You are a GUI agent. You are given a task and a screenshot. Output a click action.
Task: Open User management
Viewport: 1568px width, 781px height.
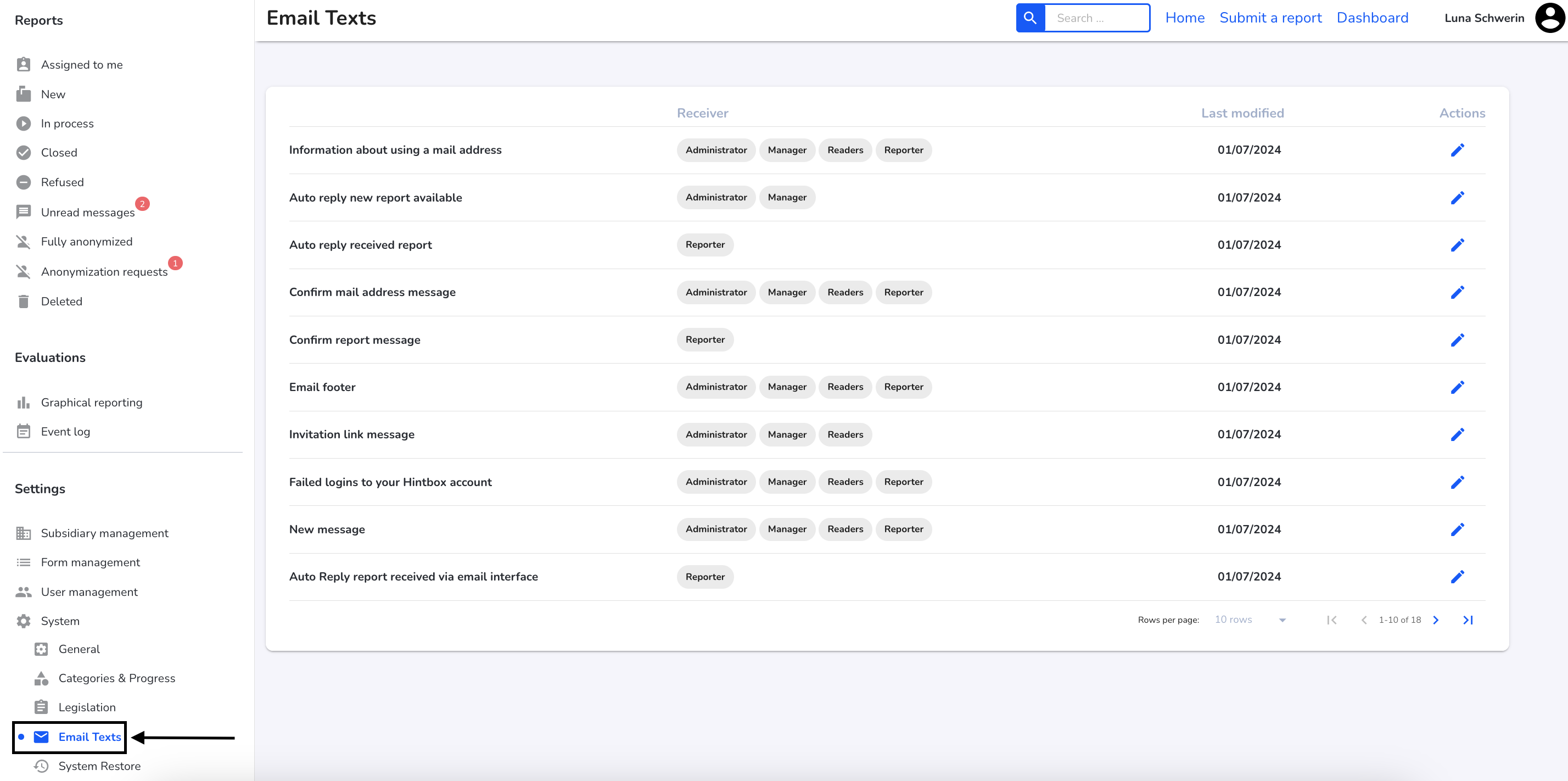tap(89, 592)
